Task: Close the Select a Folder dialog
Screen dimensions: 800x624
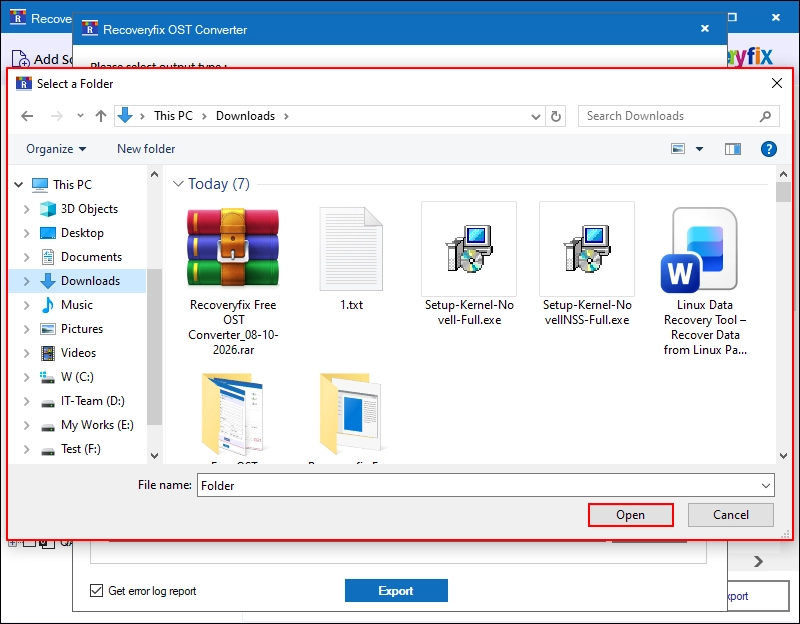Action: click(x=777, y=83)
